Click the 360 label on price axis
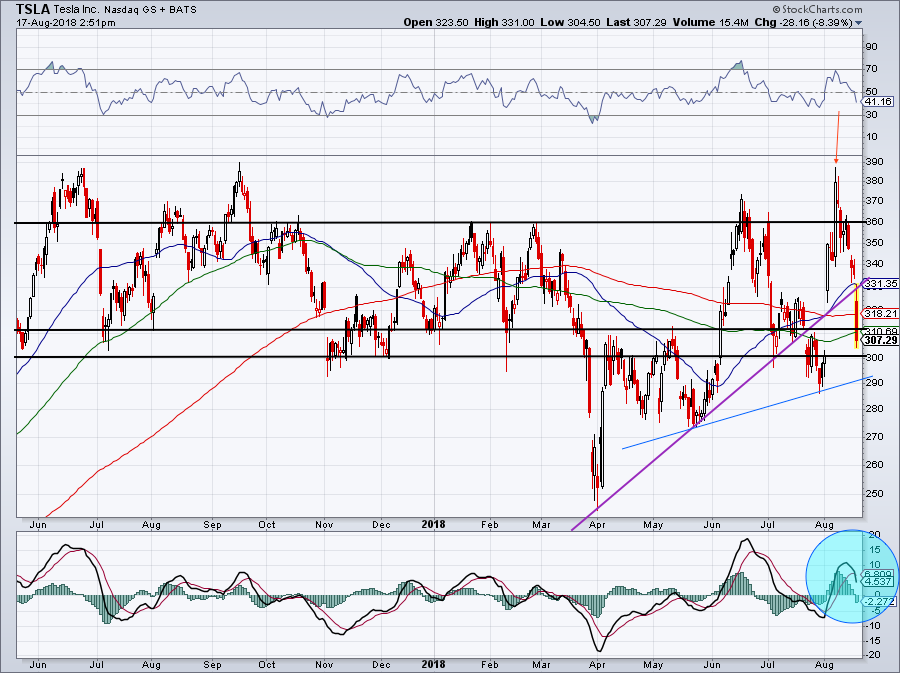 click(874, 222)
